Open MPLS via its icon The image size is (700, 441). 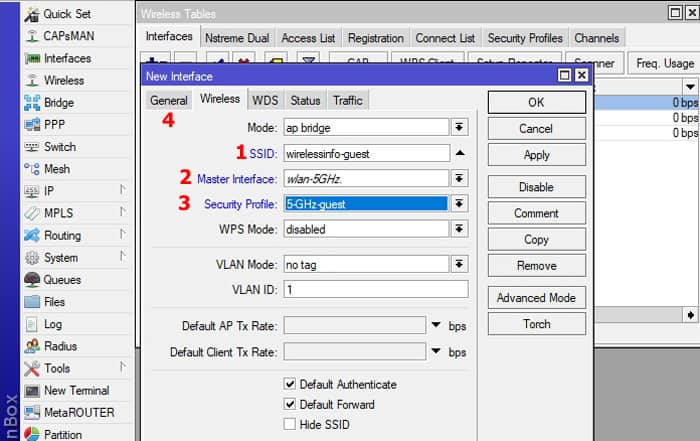pos(32,213)
